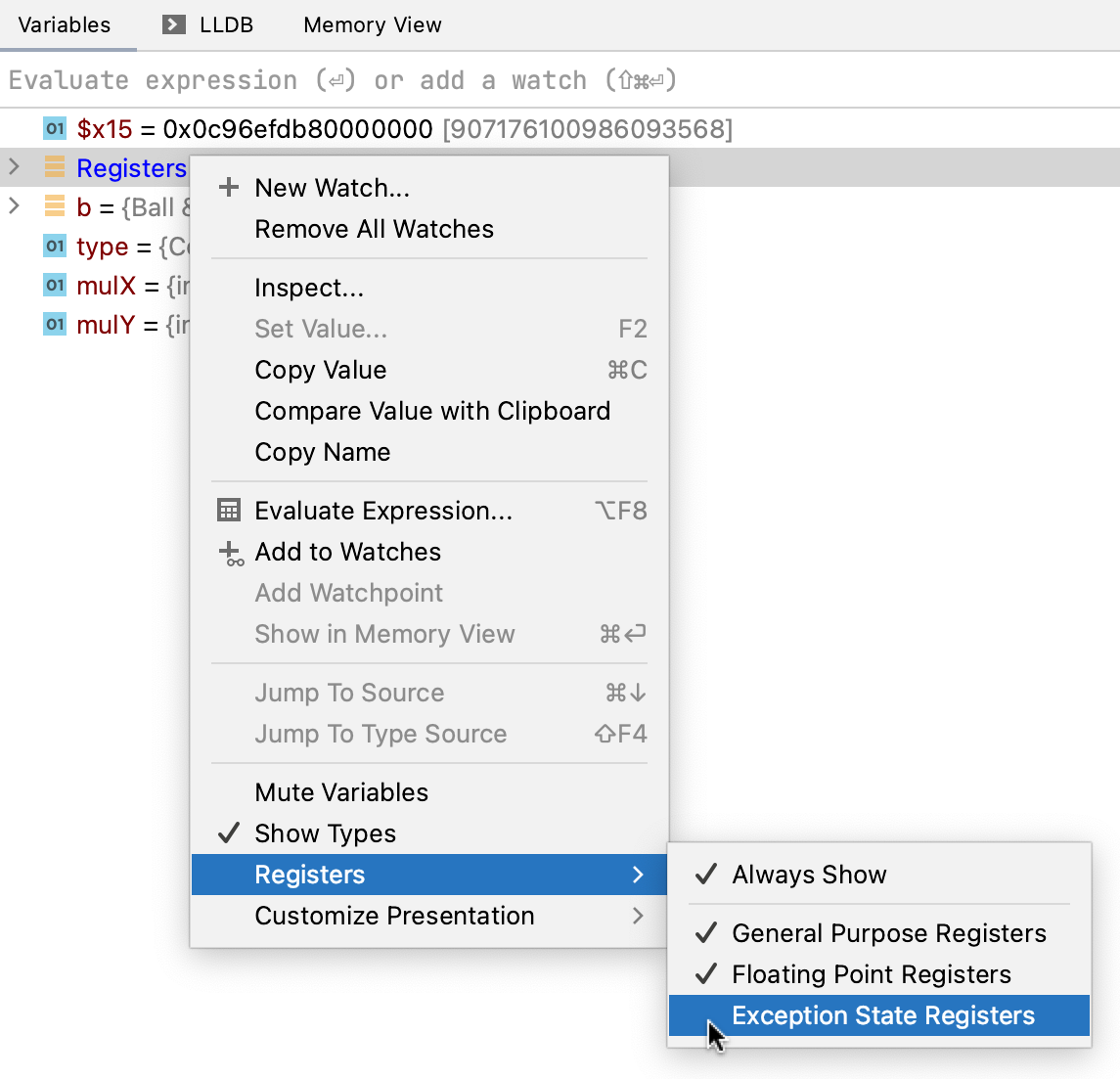The image size is (1120, 1079).
Task: Toggle Floating Point Registers off
Action: click(871, 974)
